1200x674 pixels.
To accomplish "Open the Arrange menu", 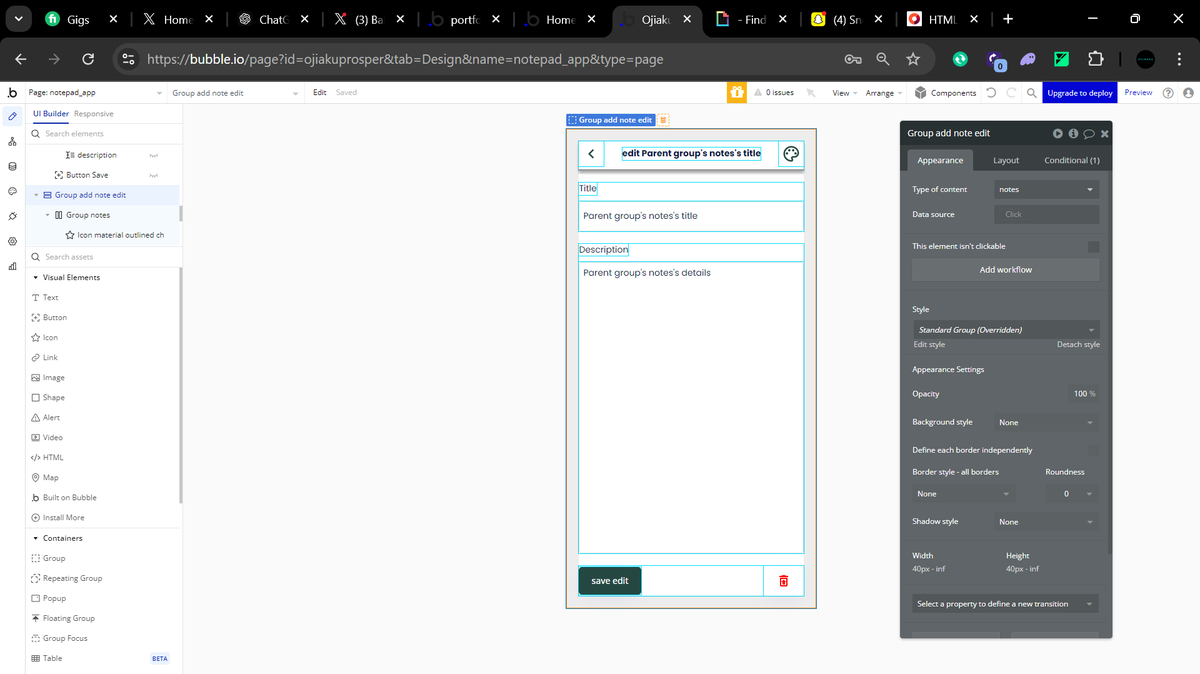I will point(882,92).
